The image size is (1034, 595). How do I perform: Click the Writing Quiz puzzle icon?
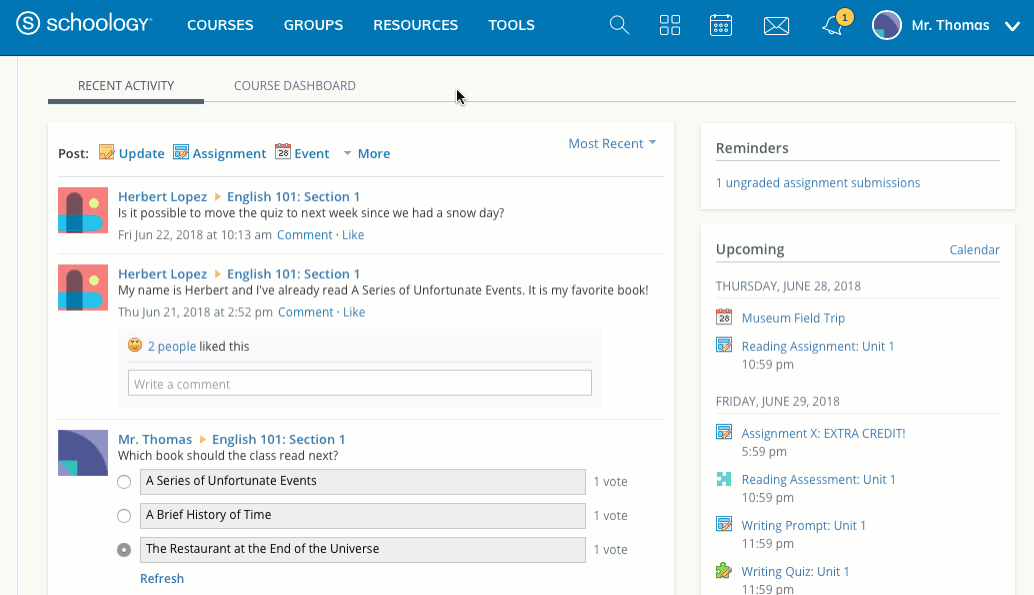click(724, 572)
